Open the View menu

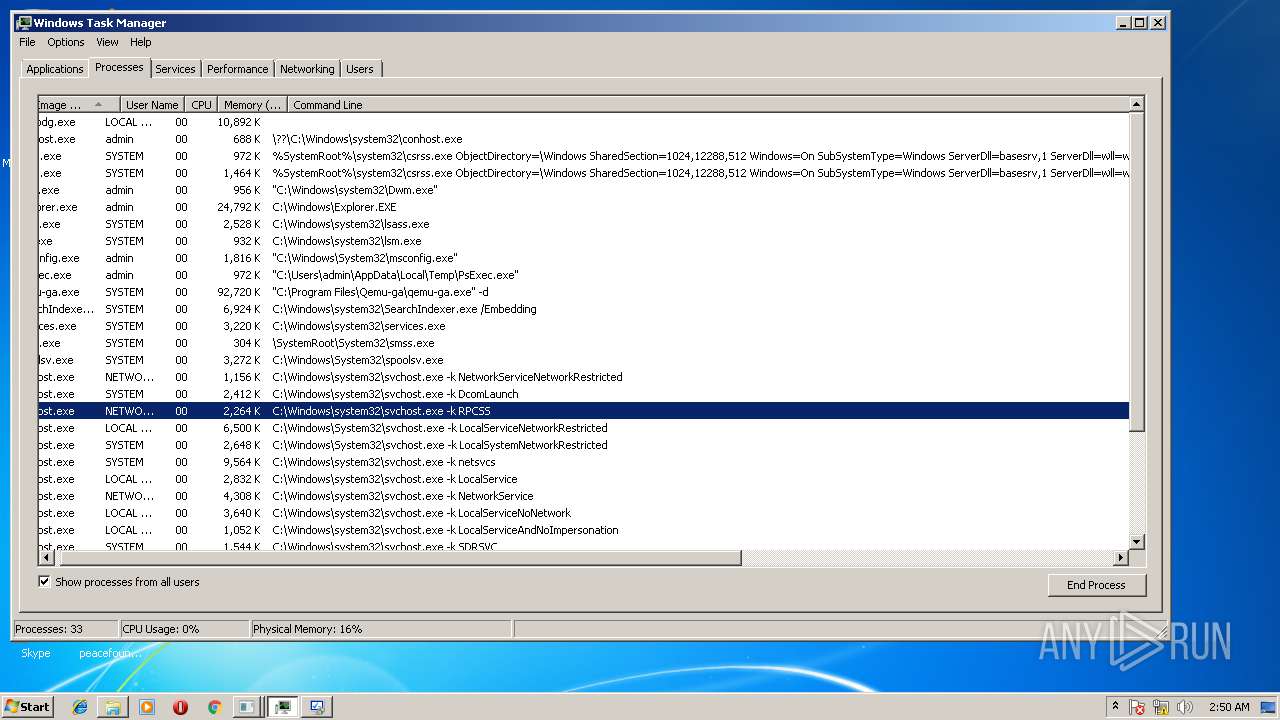click(x=107, y=42)
